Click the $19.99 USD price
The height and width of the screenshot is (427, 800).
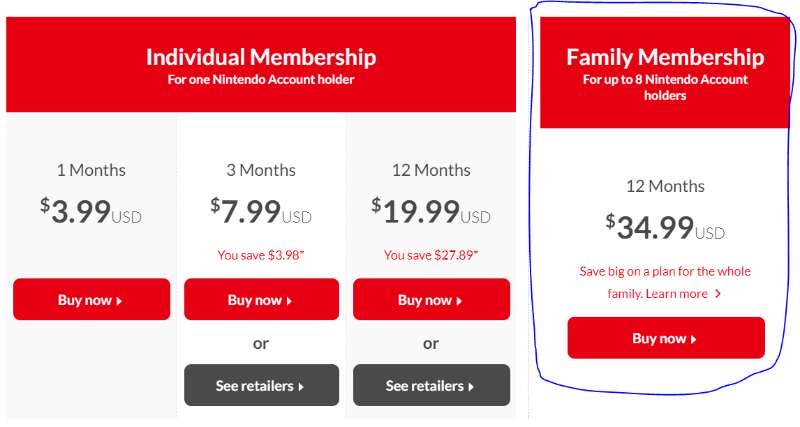[x=431, y=211]
